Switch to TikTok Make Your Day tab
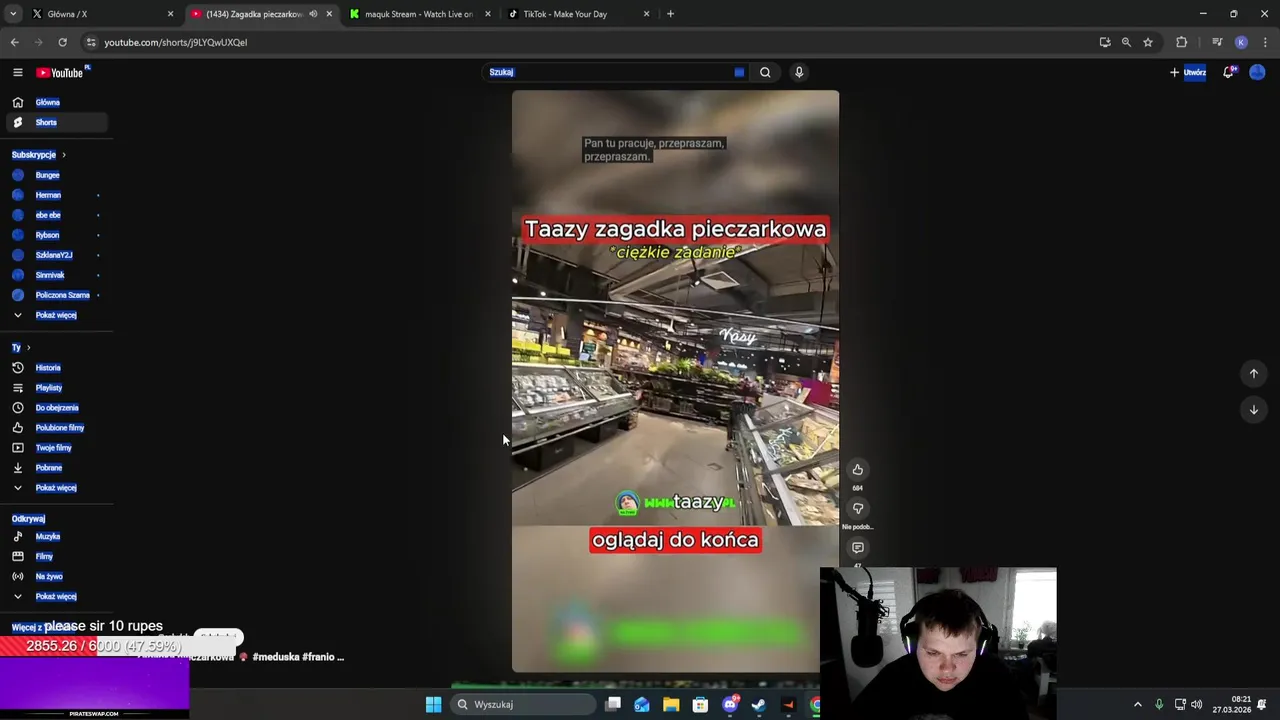Image resolution: width=1280 pixels, height=720 pixels. coord(578,14)
